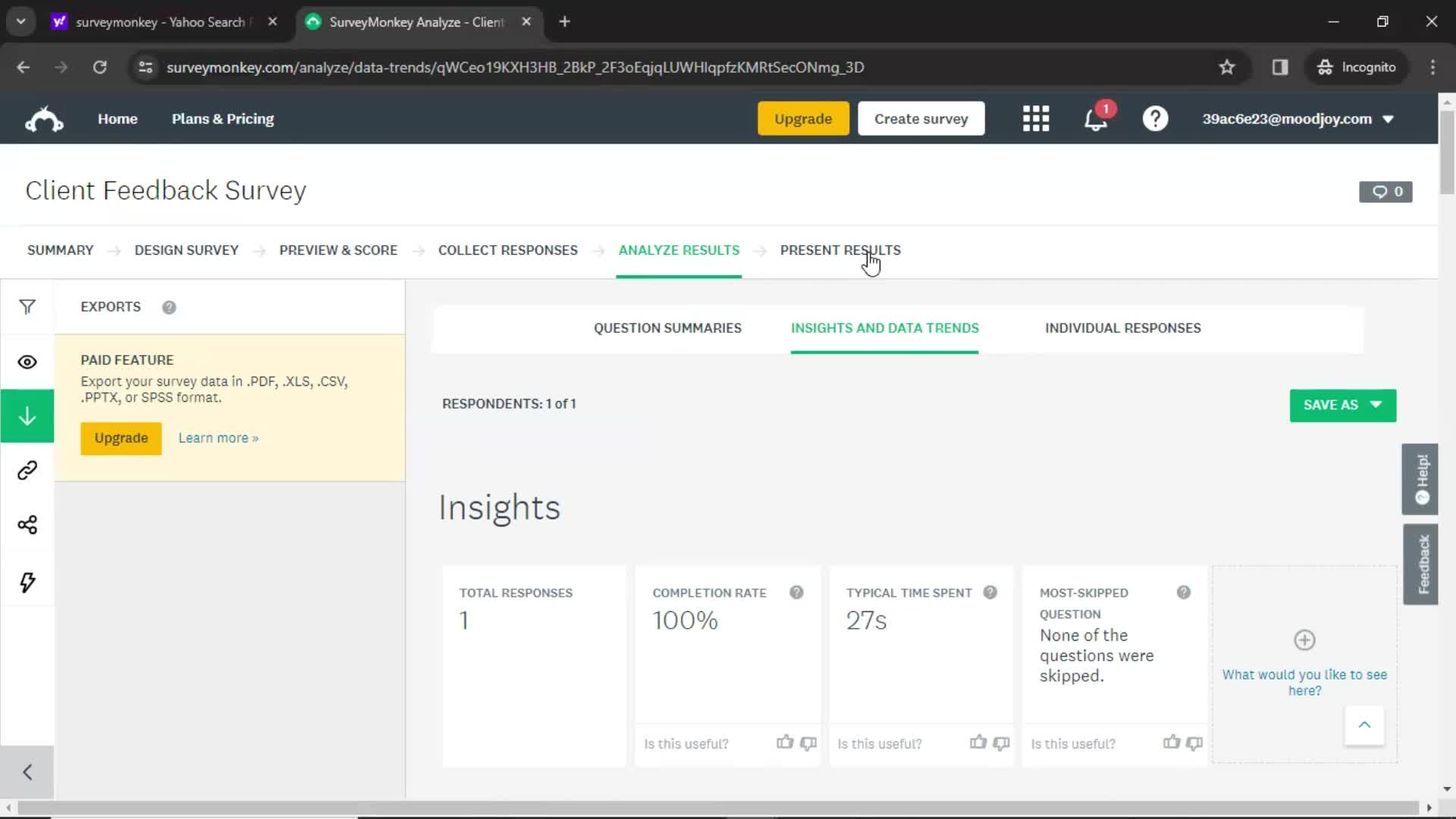Thumbs up the Most-Skipped Question card

tap(1171, 743)
